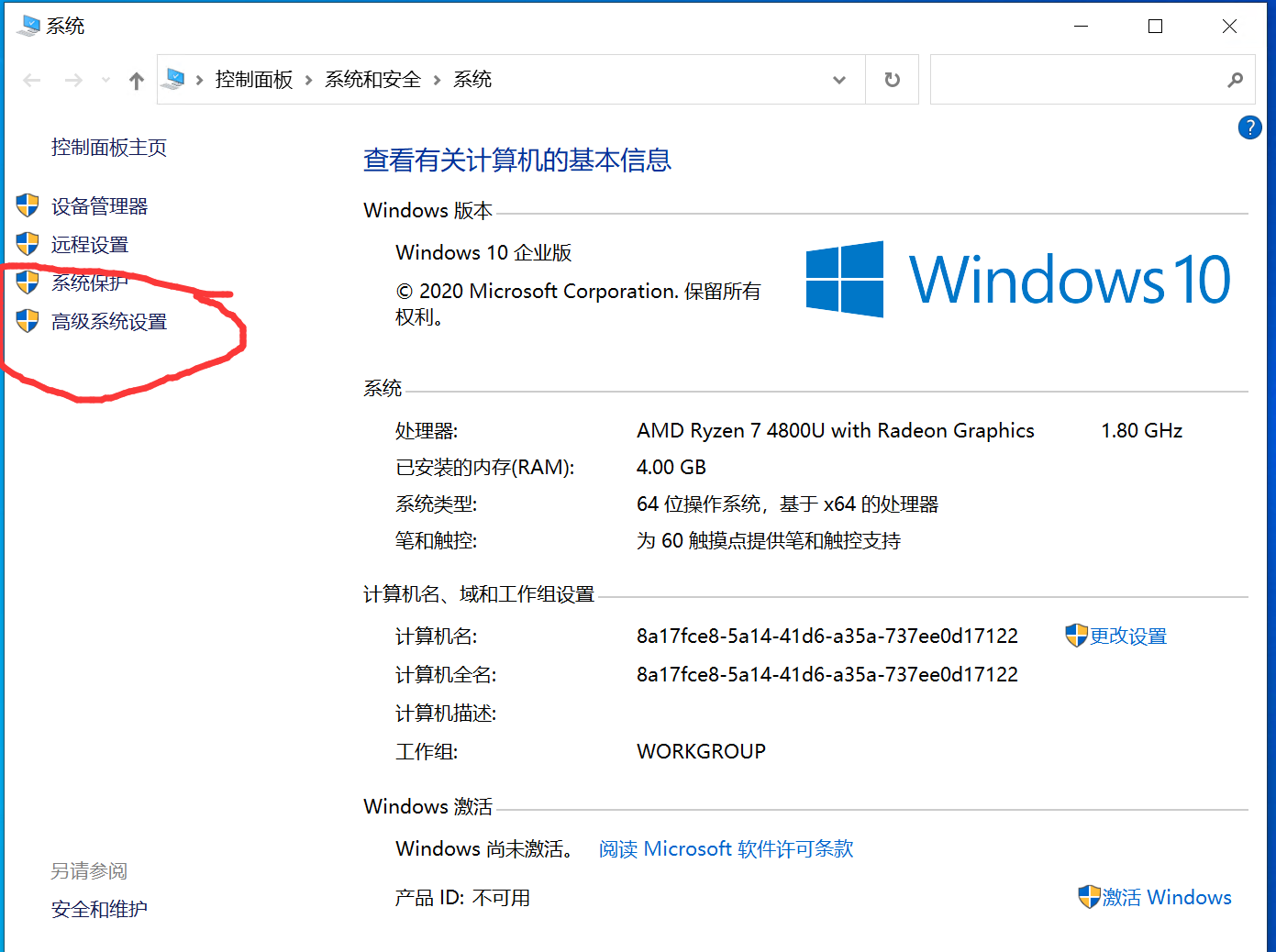Open 安全和维护 link
Viewport: 1276px width, 952px height.
[99, 910]
